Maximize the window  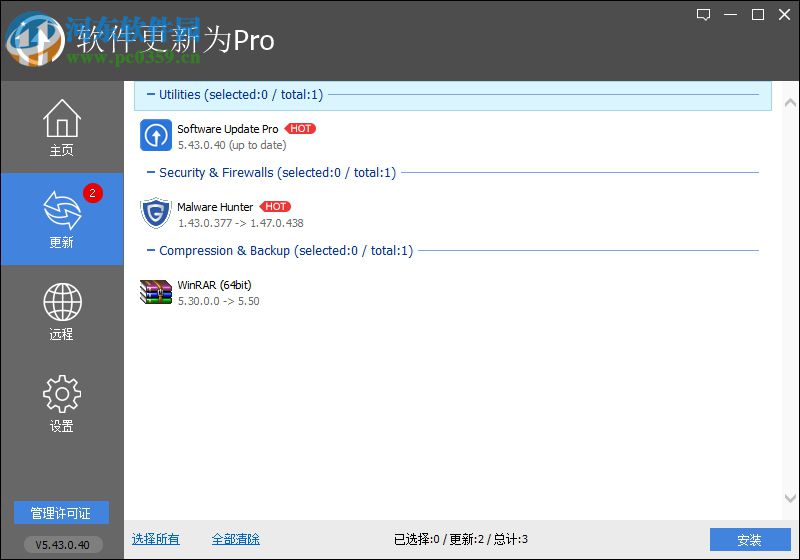[758, 15]
